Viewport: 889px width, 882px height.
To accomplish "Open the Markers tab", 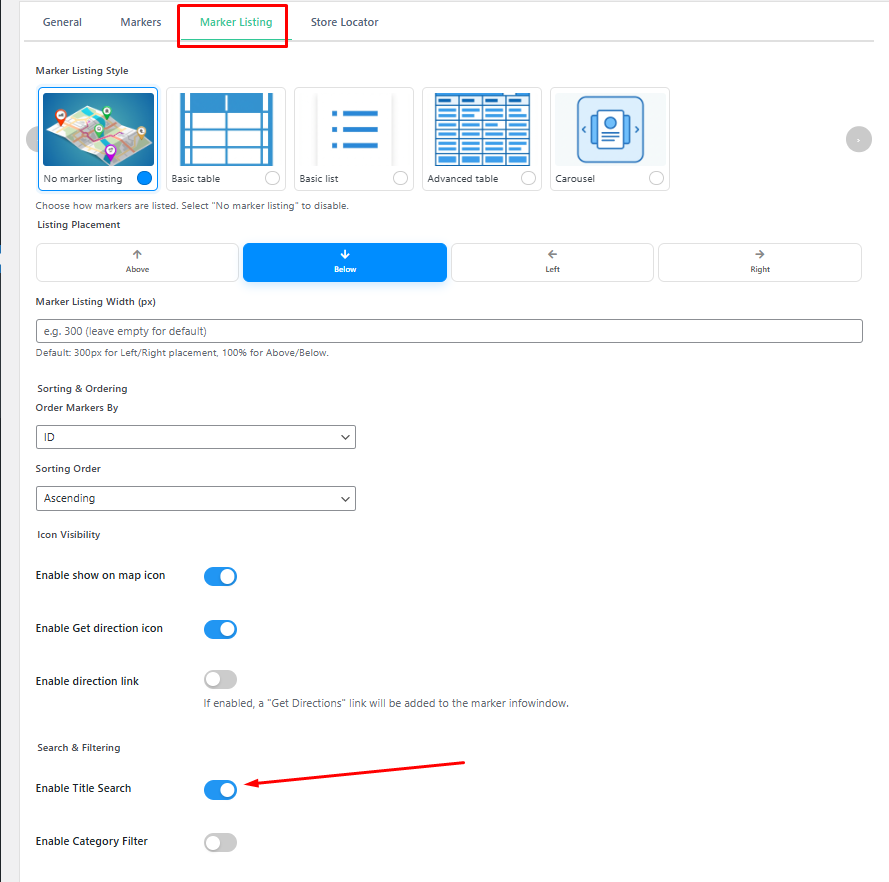I will pos(141,22).
